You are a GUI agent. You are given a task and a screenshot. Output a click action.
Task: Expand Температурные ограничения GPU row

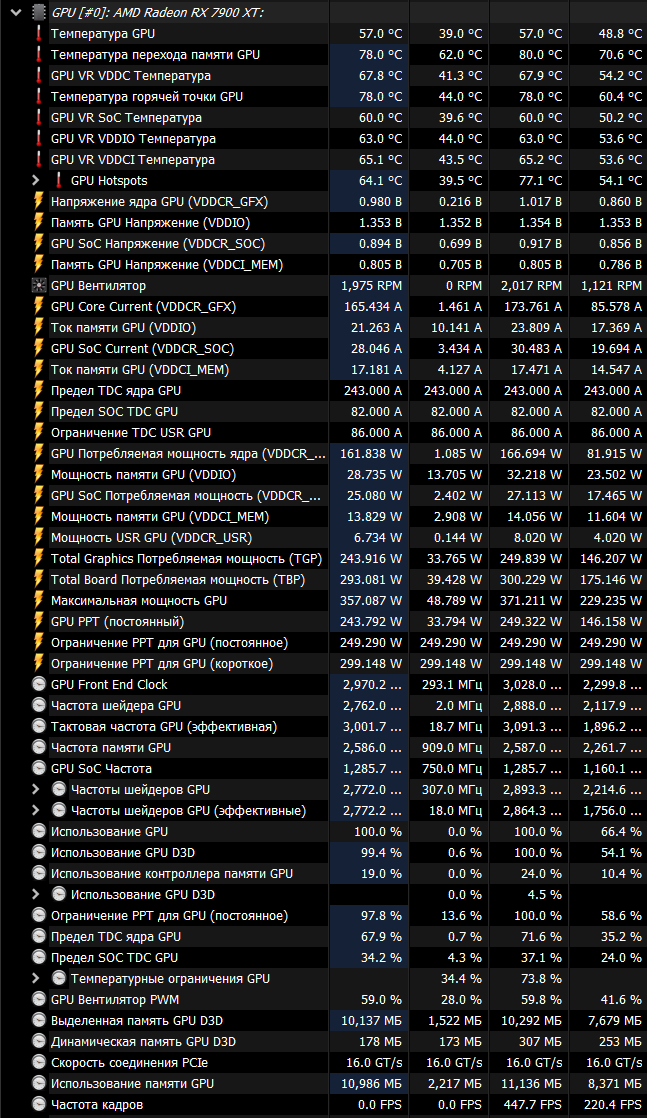click(x=36, y=978)
